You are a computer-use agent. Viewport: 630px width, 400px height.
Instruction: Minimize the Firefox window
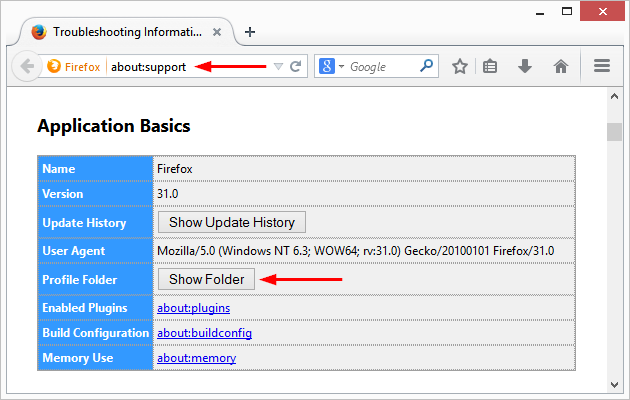540,12
